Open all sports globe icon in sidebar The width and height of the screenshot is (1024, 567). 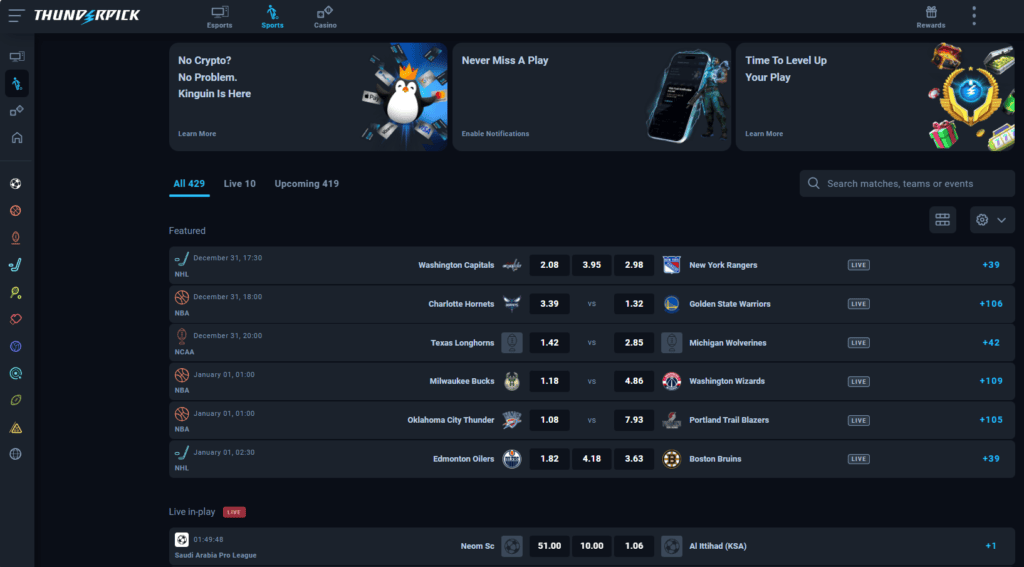pos(16,454)
